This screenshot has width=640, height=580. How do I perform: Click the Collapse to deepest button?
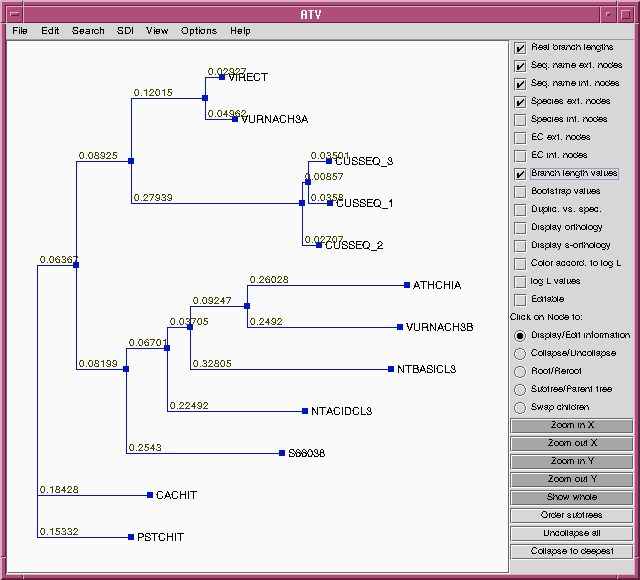coord(571,551)
